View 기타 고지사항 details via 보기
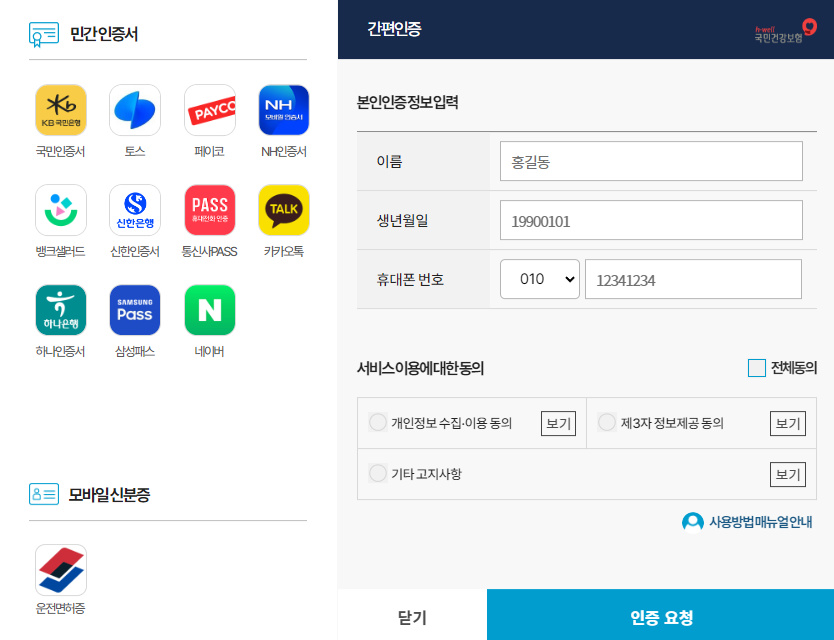Screen dimensions: 834x640 pyautogui.click(x=788, y=475)
